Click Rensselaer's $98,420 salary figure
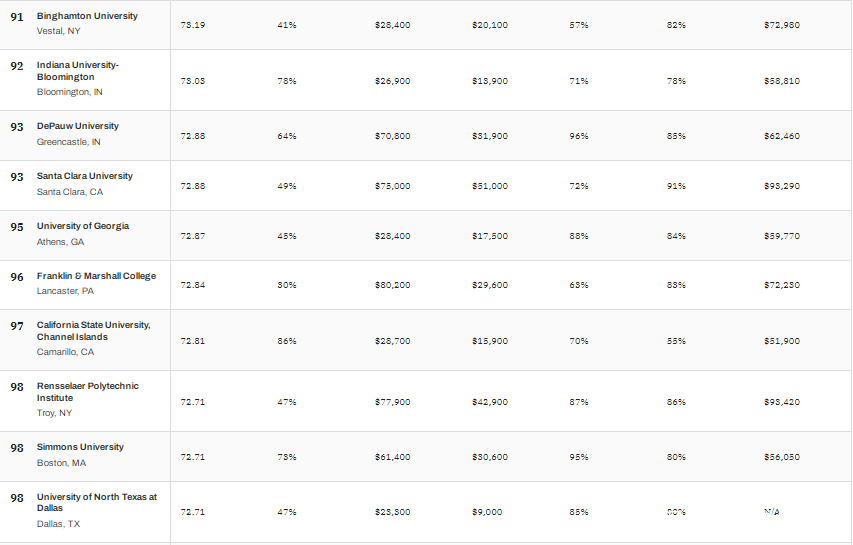This screenshot has width=853, height=545. 782,402
